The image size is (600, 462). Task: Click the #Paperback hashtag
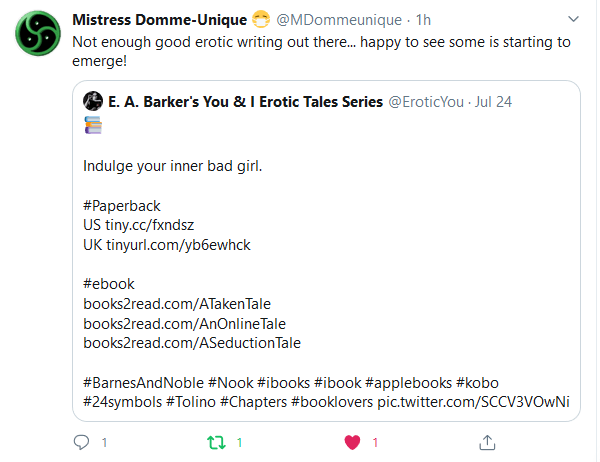tap(122, 207)
